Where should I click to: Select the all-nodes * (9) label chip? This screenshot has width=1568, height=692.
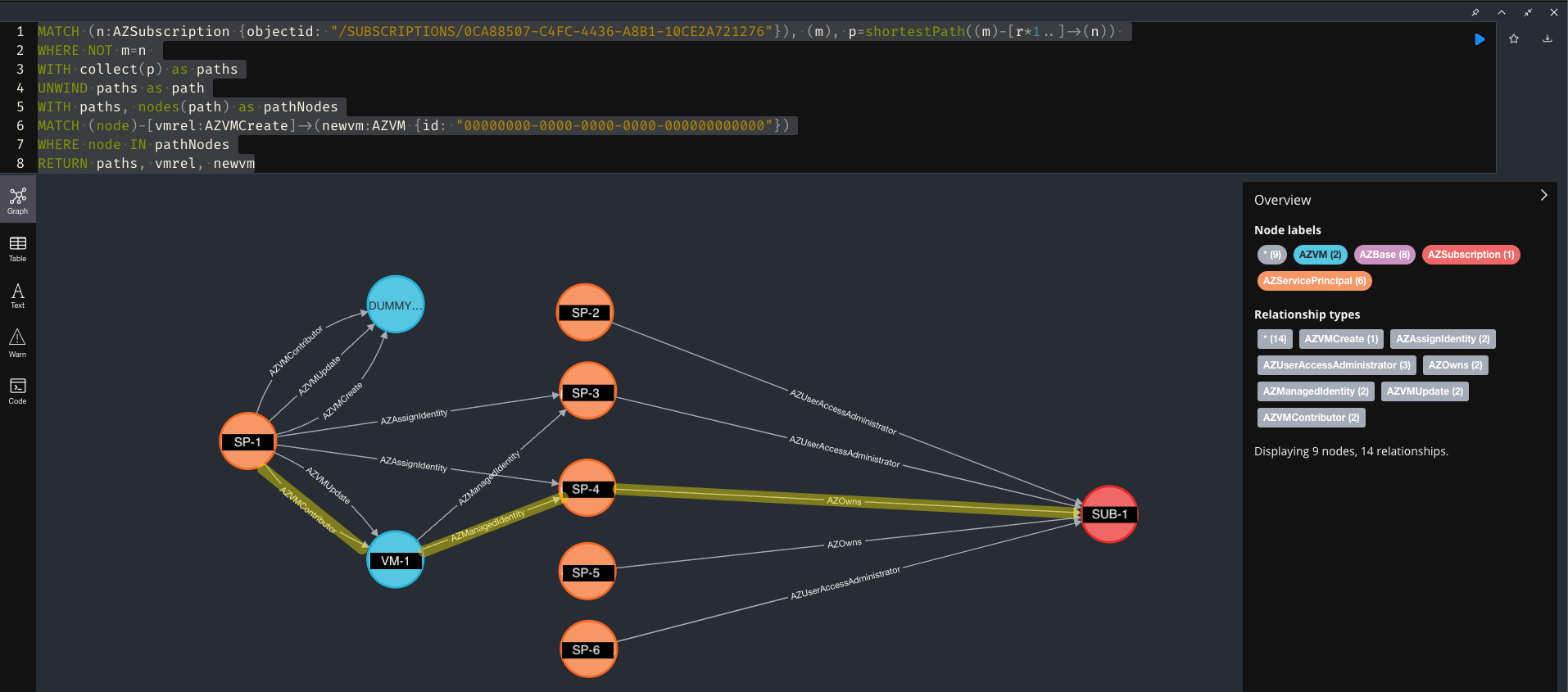click(1272, 255)
